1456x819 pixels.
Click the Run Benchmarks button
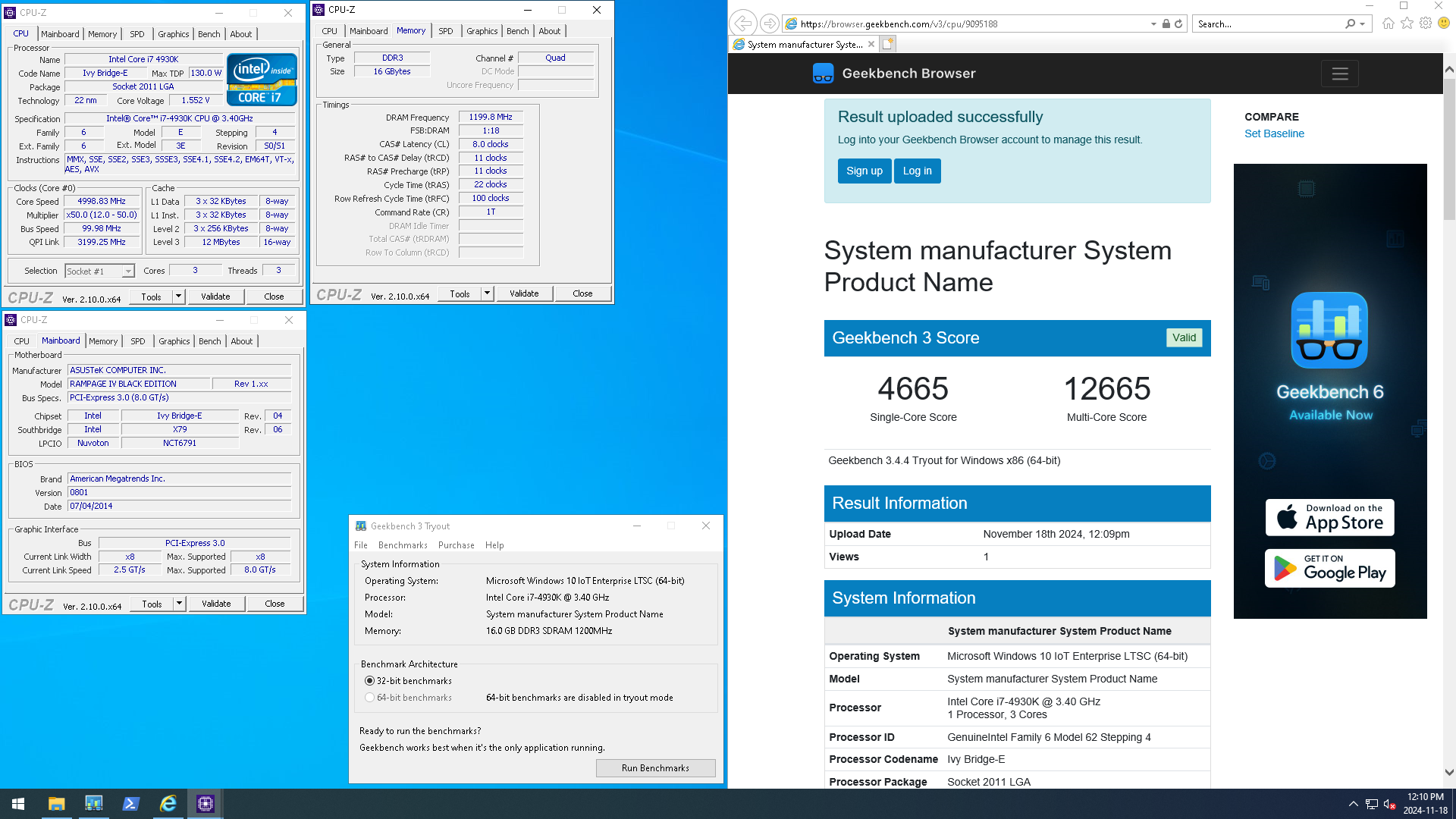coord(655,768)
